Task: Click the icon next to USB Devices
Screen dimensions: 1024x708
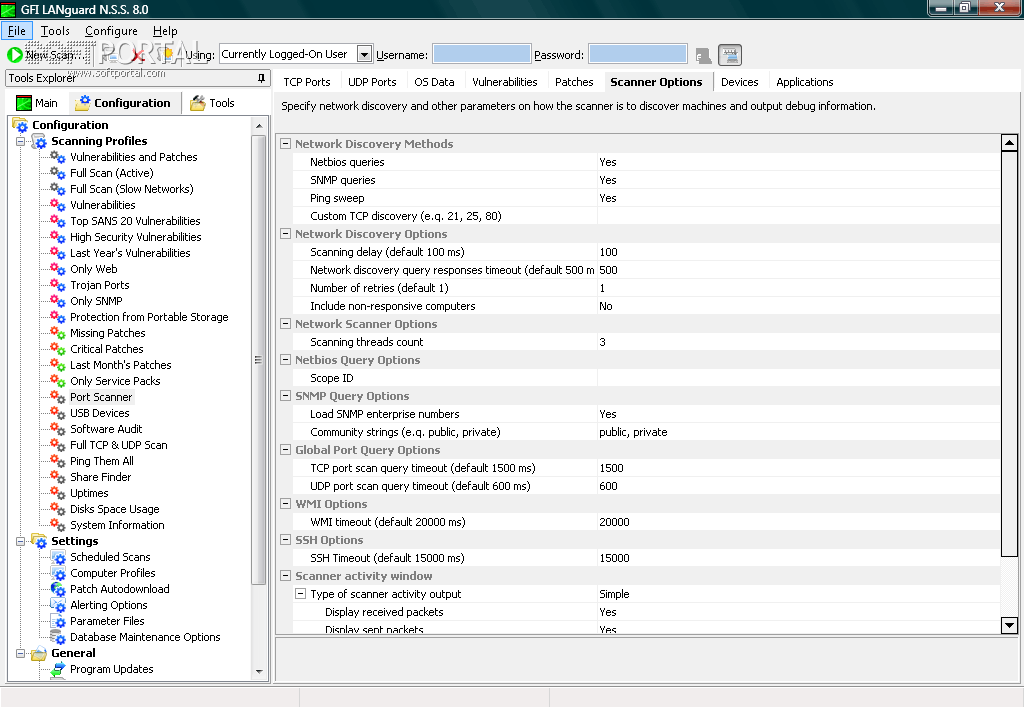Action: point(58,413)
